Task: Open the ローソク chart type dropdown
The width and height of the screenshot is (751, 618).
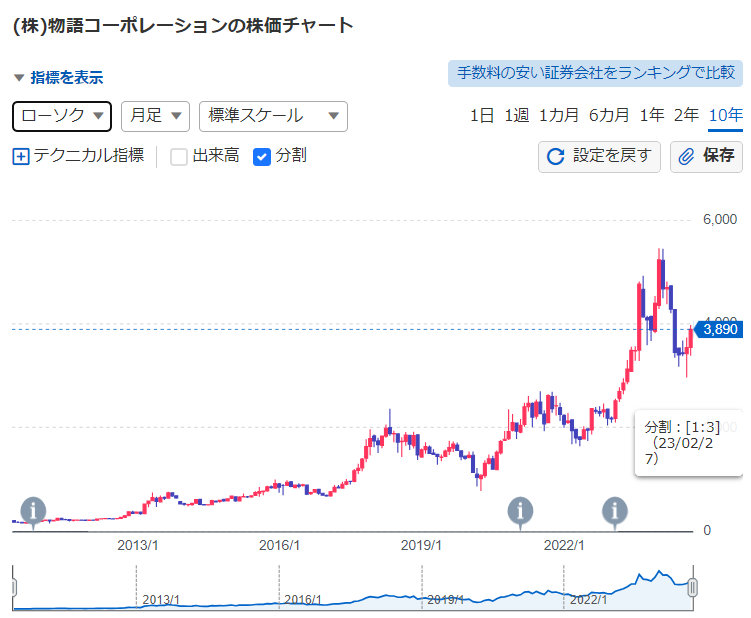Action: click(x=62, y=116)
